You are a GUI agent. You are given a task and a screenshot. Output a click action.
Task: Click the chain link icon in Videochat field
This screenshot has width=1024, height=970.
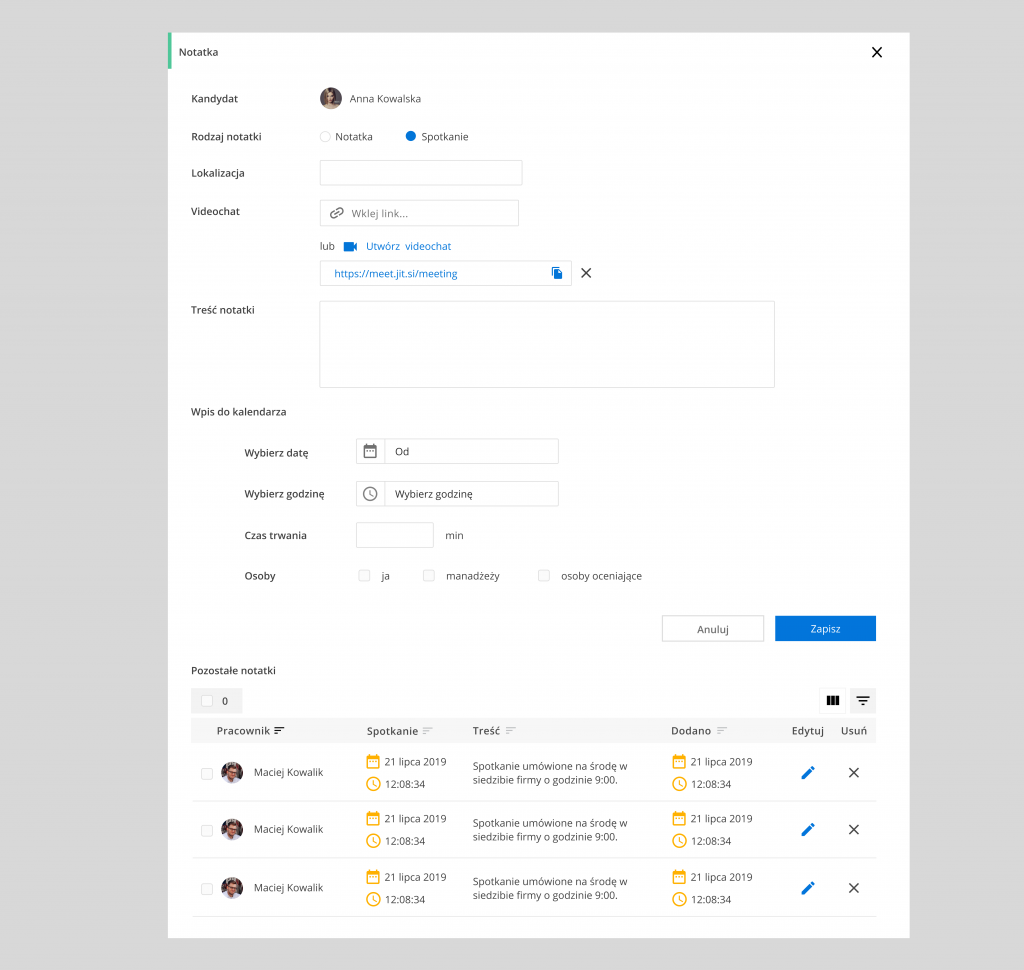[x=336, y=213]
